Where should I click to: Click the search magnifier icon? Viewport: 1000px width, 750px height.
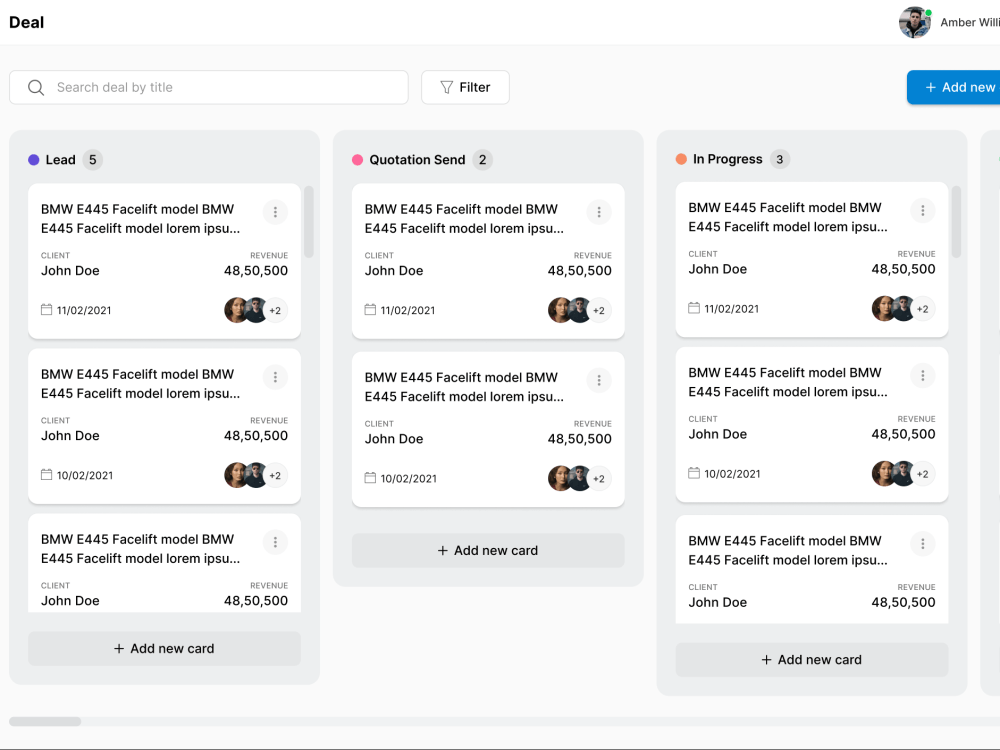coord(36,87)
